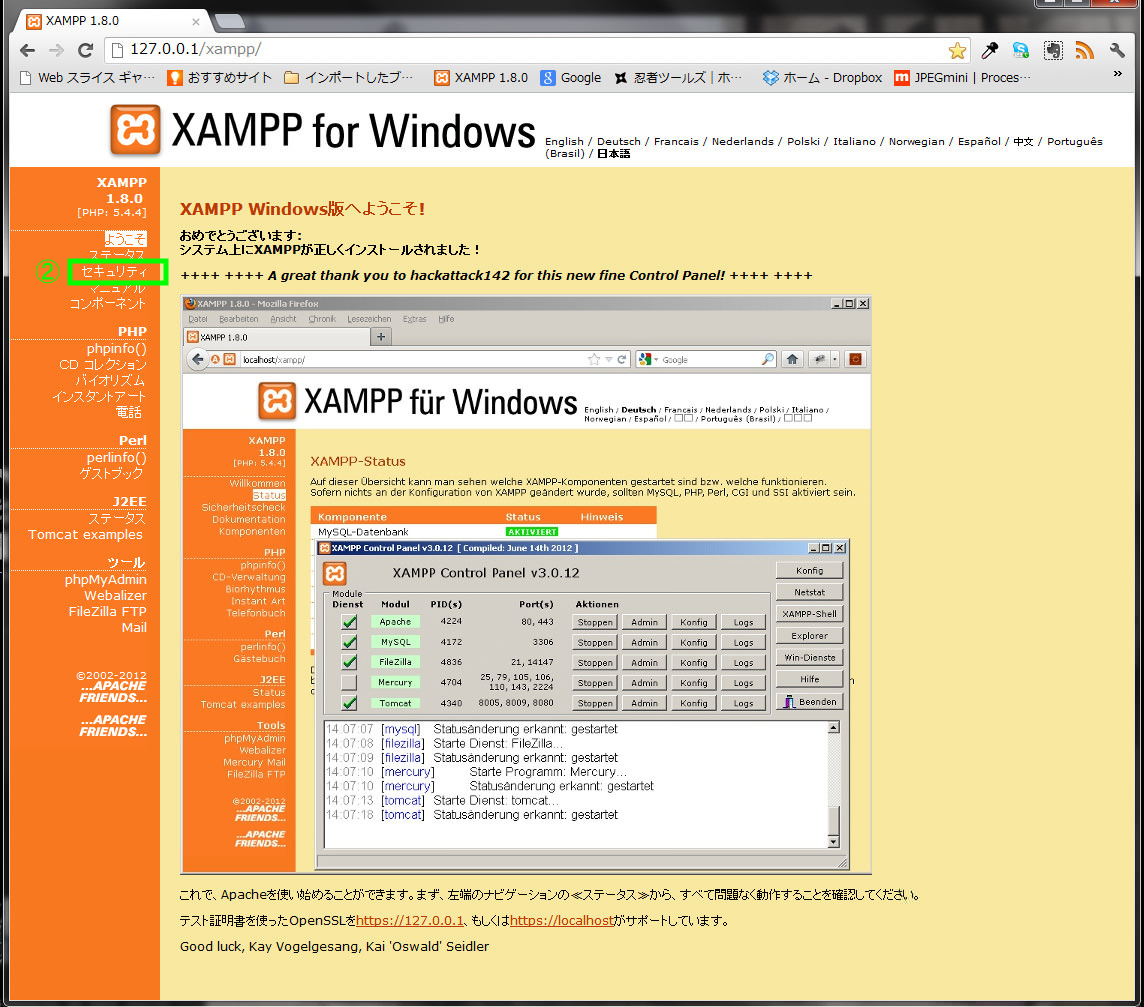Click the lower APACHE FRIENDS logo
This screenshot has width=1144, height=1007.
click(113, 726)
